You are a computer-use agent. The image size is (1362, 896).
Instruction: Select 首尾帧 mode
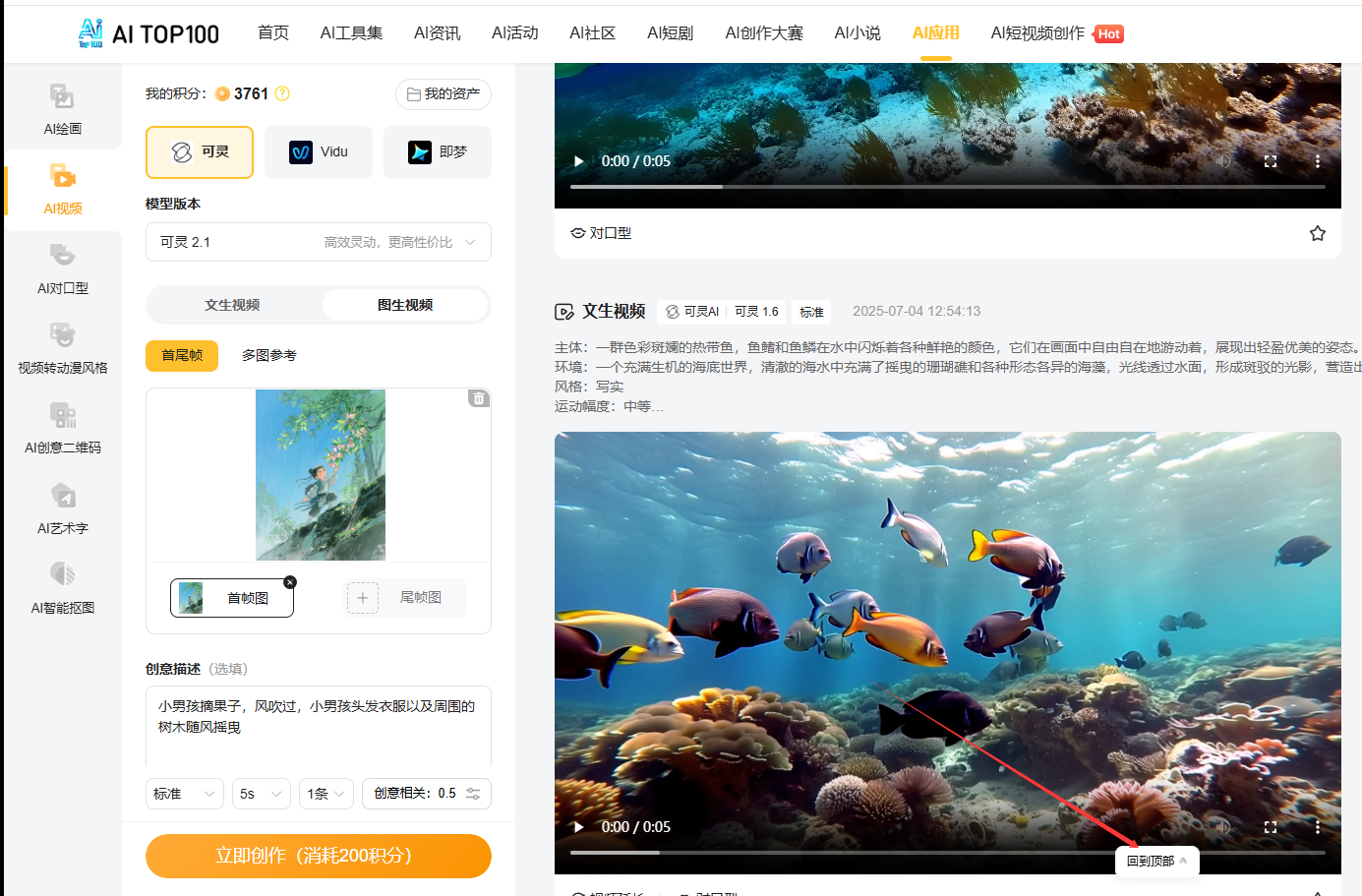click(x=182, y=355)
